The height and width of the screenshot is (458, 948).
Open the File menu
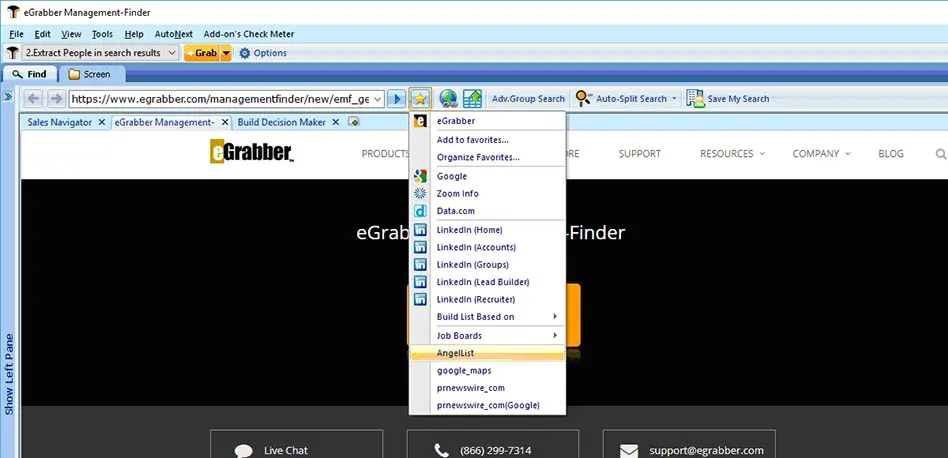(16, 34)
